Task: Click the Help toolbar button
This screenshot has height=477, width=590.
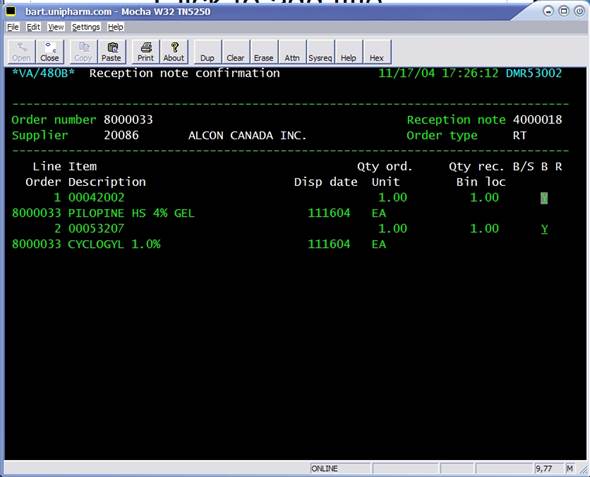Action: pos(348,52)
